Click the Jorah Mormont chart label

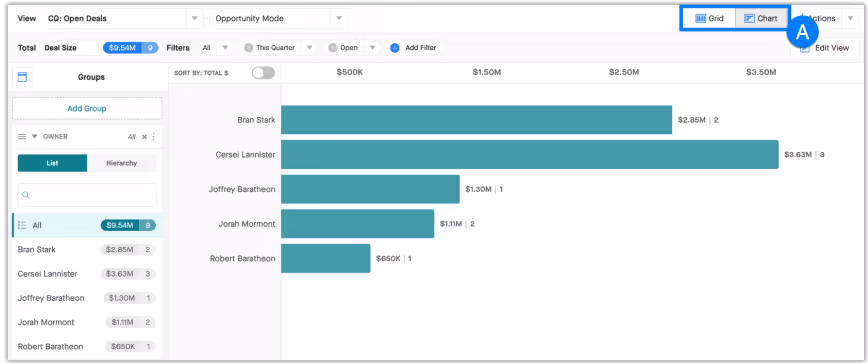pyautogui.click(x=247, y=224)
